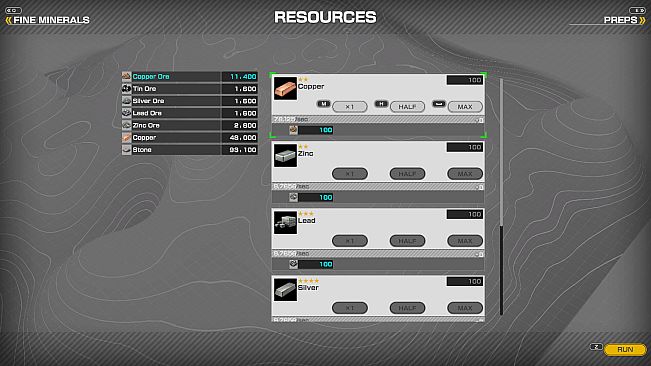Go back to the FINE MINERALS tab

pos(47,20)
